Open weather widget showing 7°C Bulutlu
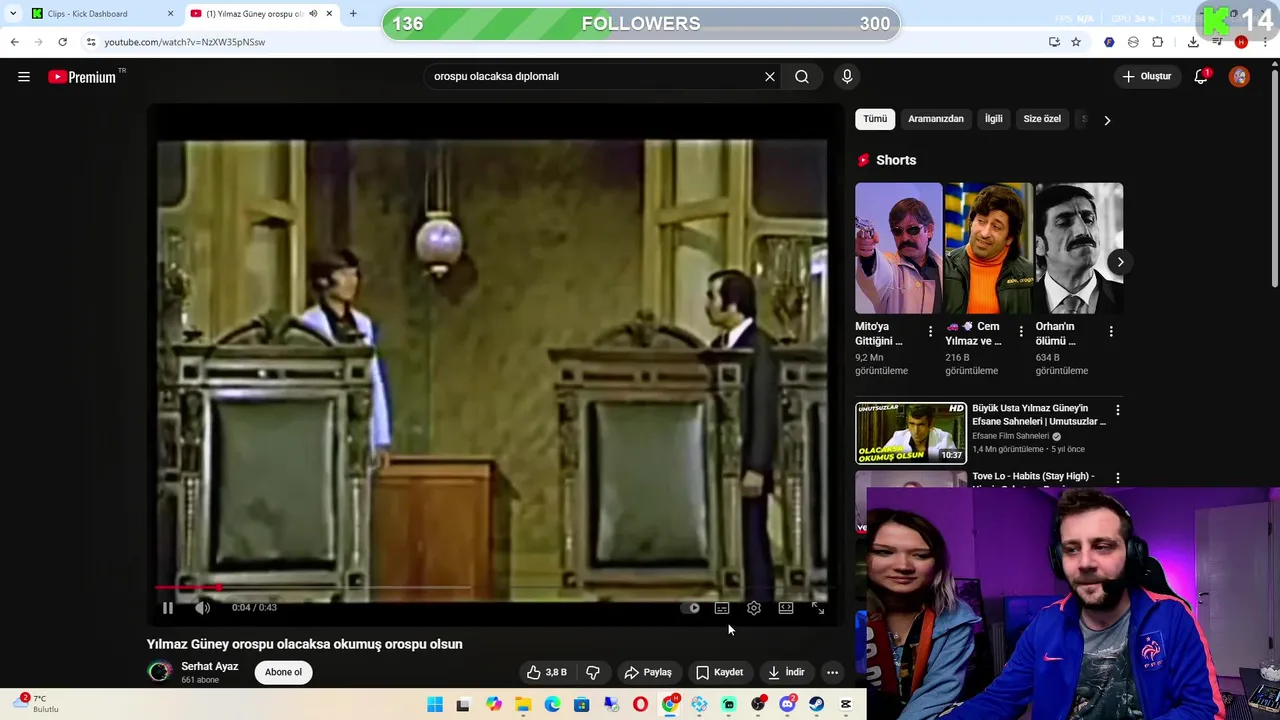This screenshot has height=720, width=1280. (38, 704)
